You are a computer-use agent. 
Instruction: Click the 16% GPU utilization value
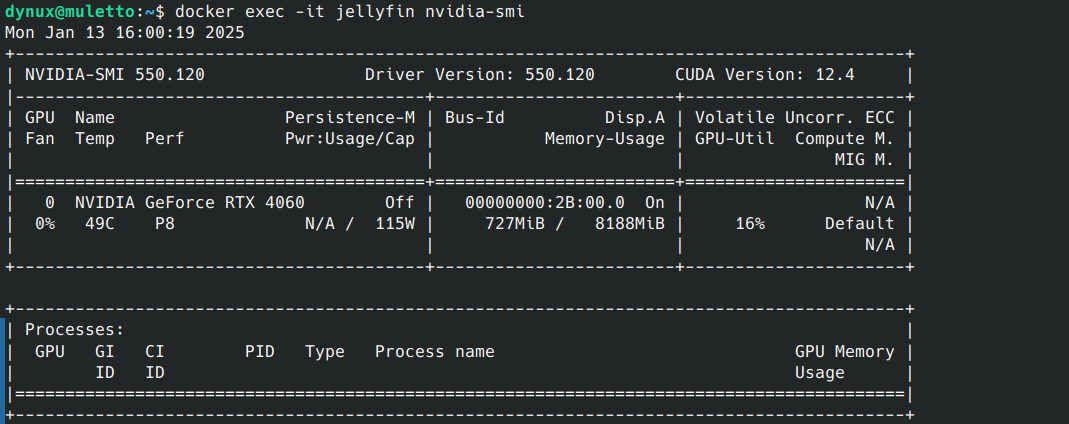coord(749,223)
